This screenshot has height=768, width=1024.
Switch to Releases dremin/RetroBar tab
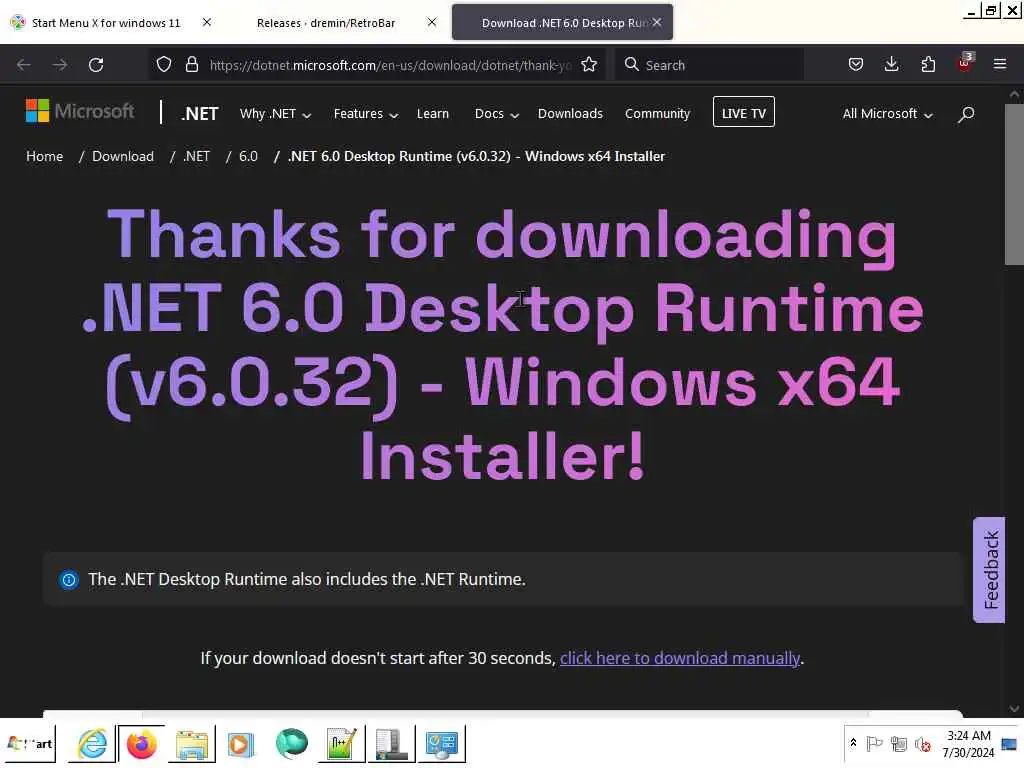coord(326,23)
